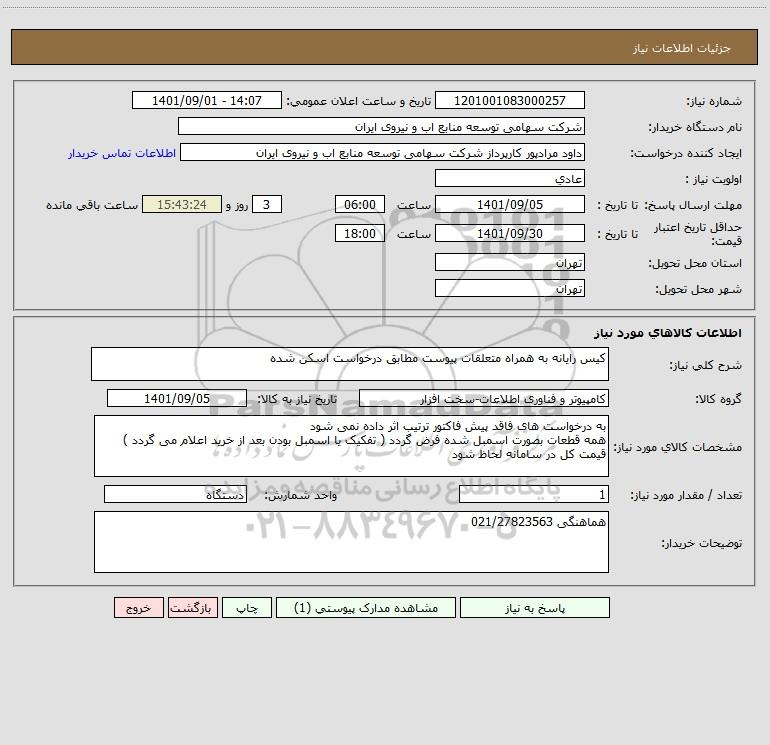Click the پاسخ به نیاز button
Image resolution: width=770 pixels, height=745 pixels.
(x=535, y=607)
